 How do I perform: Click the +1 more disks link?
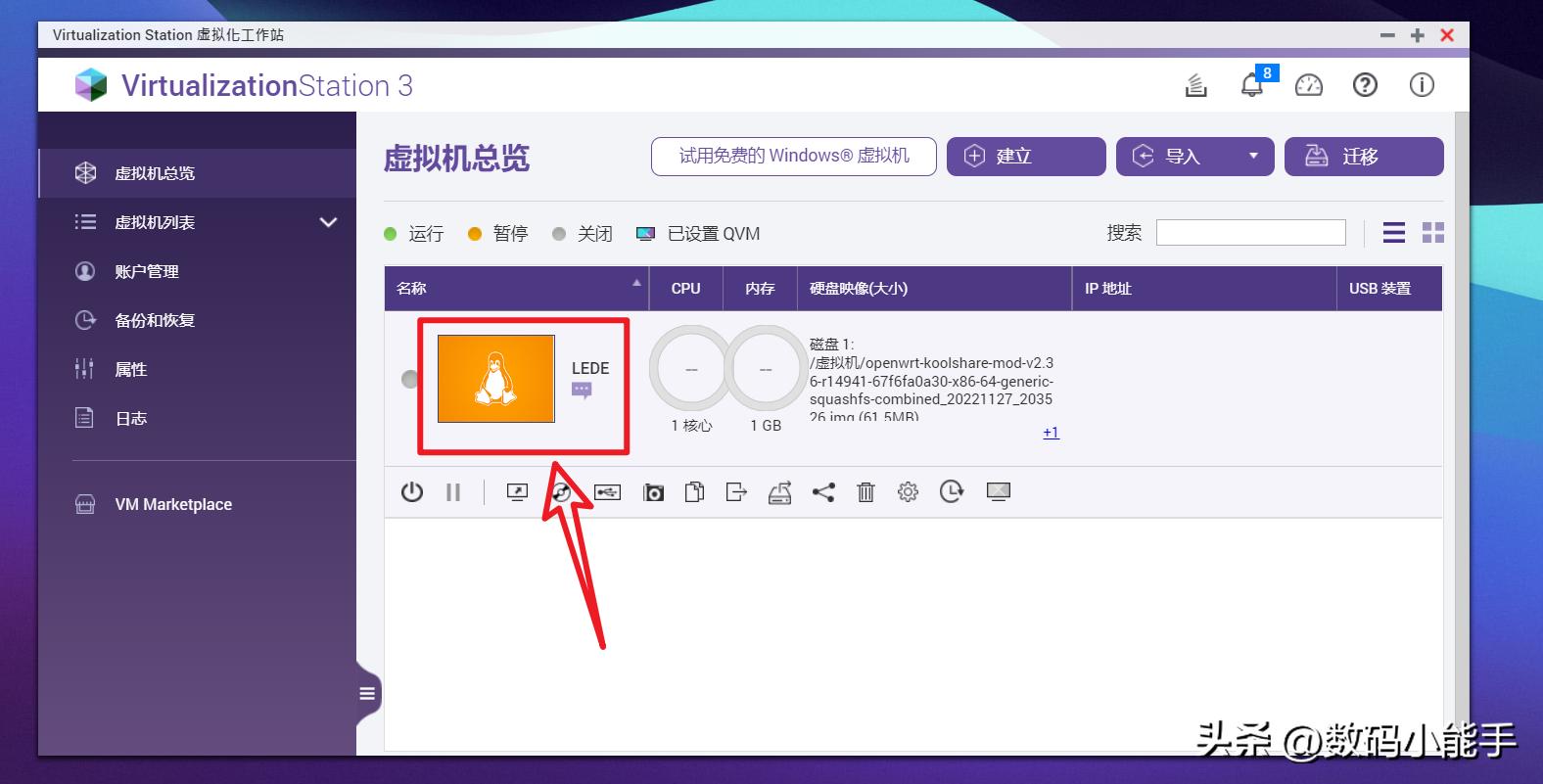tap(1051, 432)
